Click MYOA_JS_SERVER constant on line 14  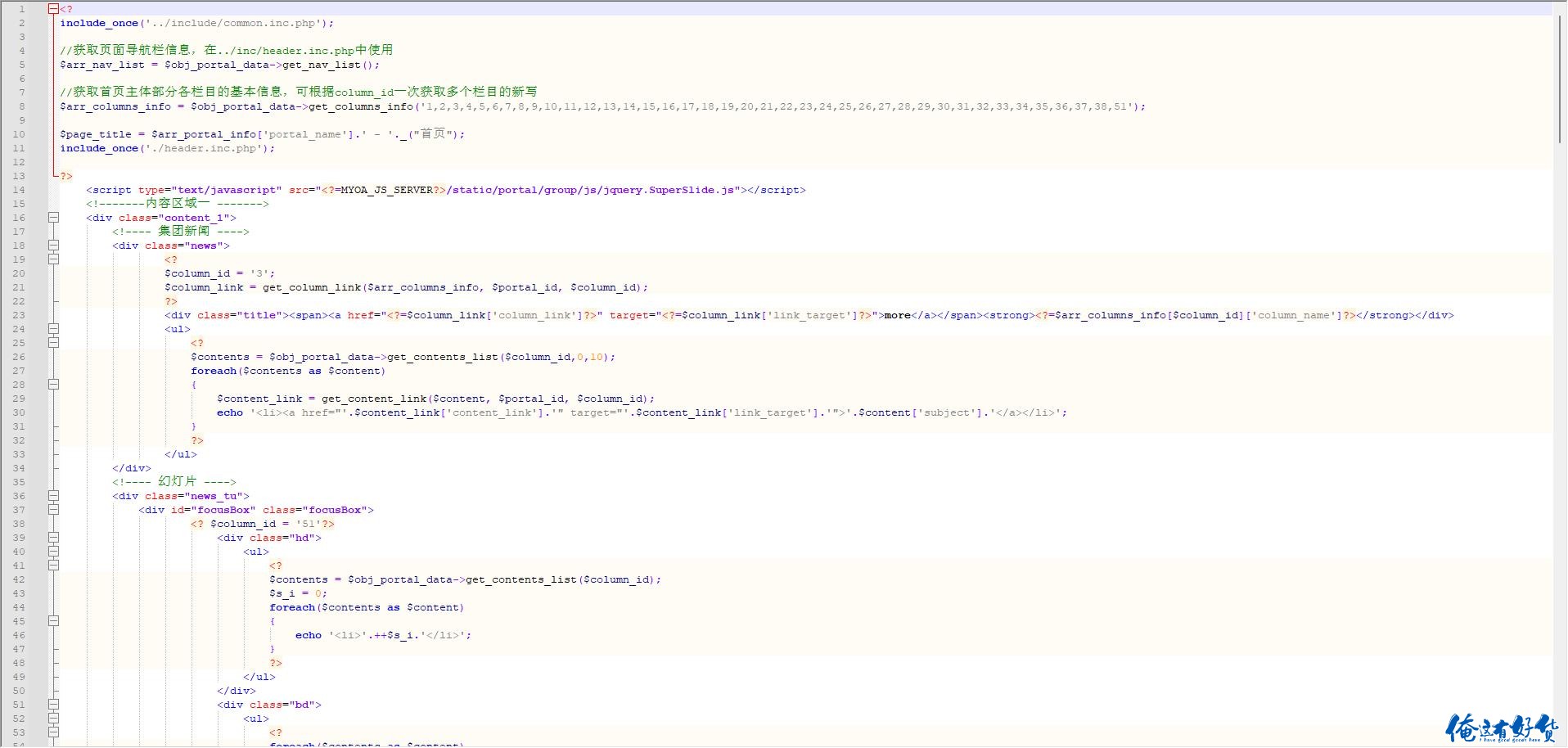tap(387, 190)
